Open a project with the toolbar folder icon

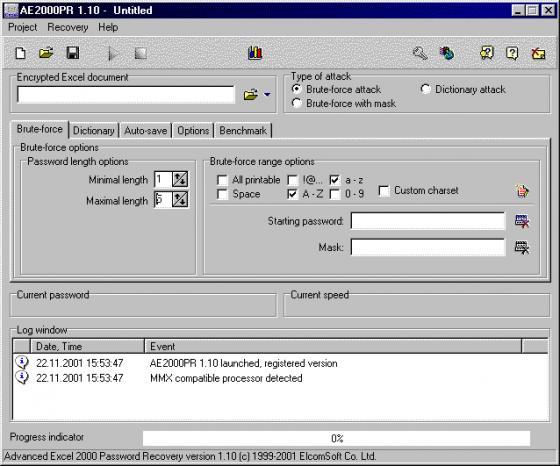46,53
